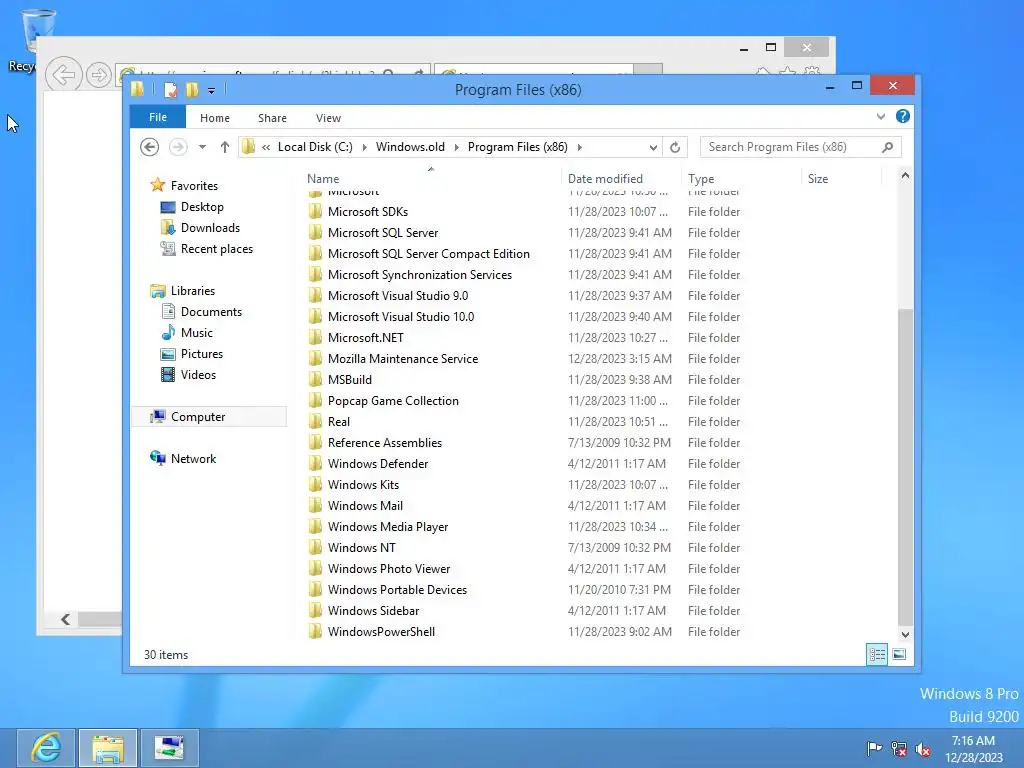
Task: Open Documents library
Action: [x=211, y=312]
